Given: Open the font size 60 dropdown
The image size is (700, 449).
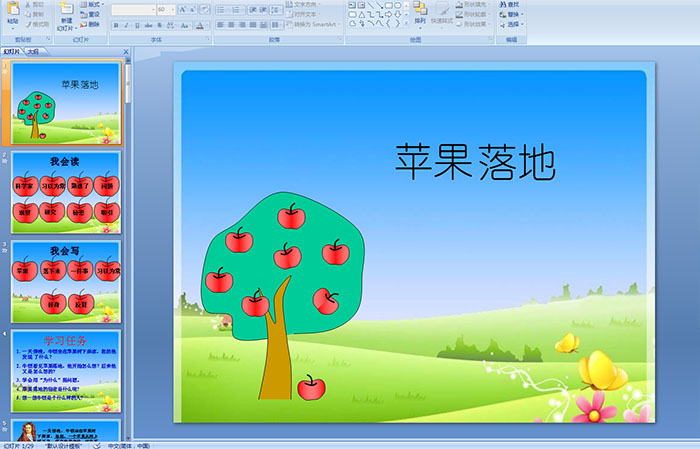Looking at the screenshot, I should [166, 9].
